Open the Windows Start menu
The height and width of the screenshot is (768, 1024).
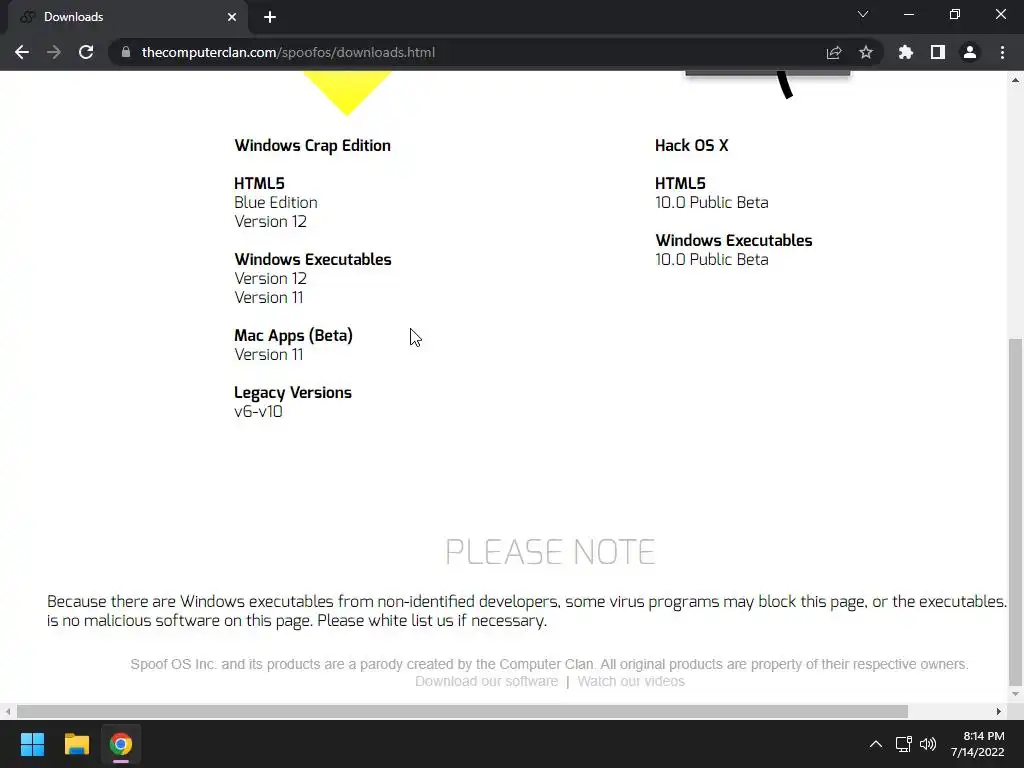pos(32,744)
